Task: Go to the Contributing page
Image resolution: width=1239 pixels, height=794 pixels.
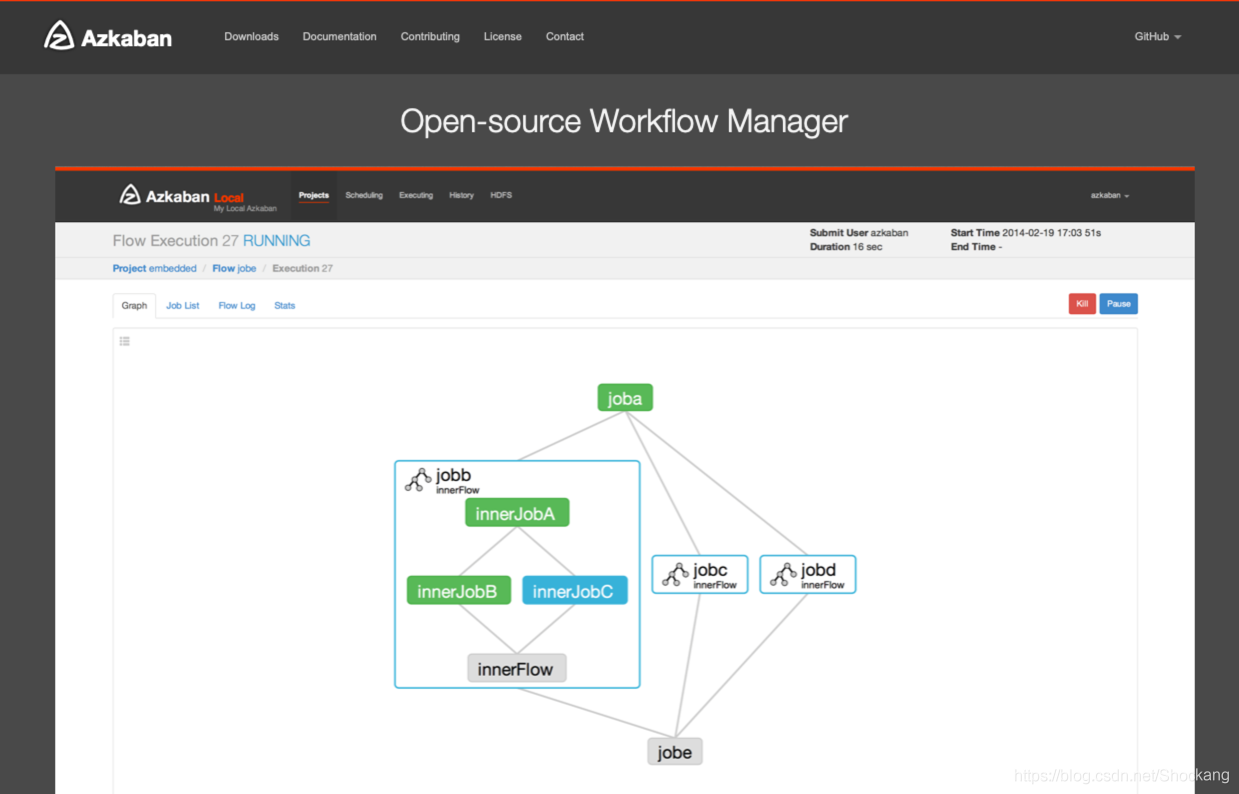Action: click(430, 36)
